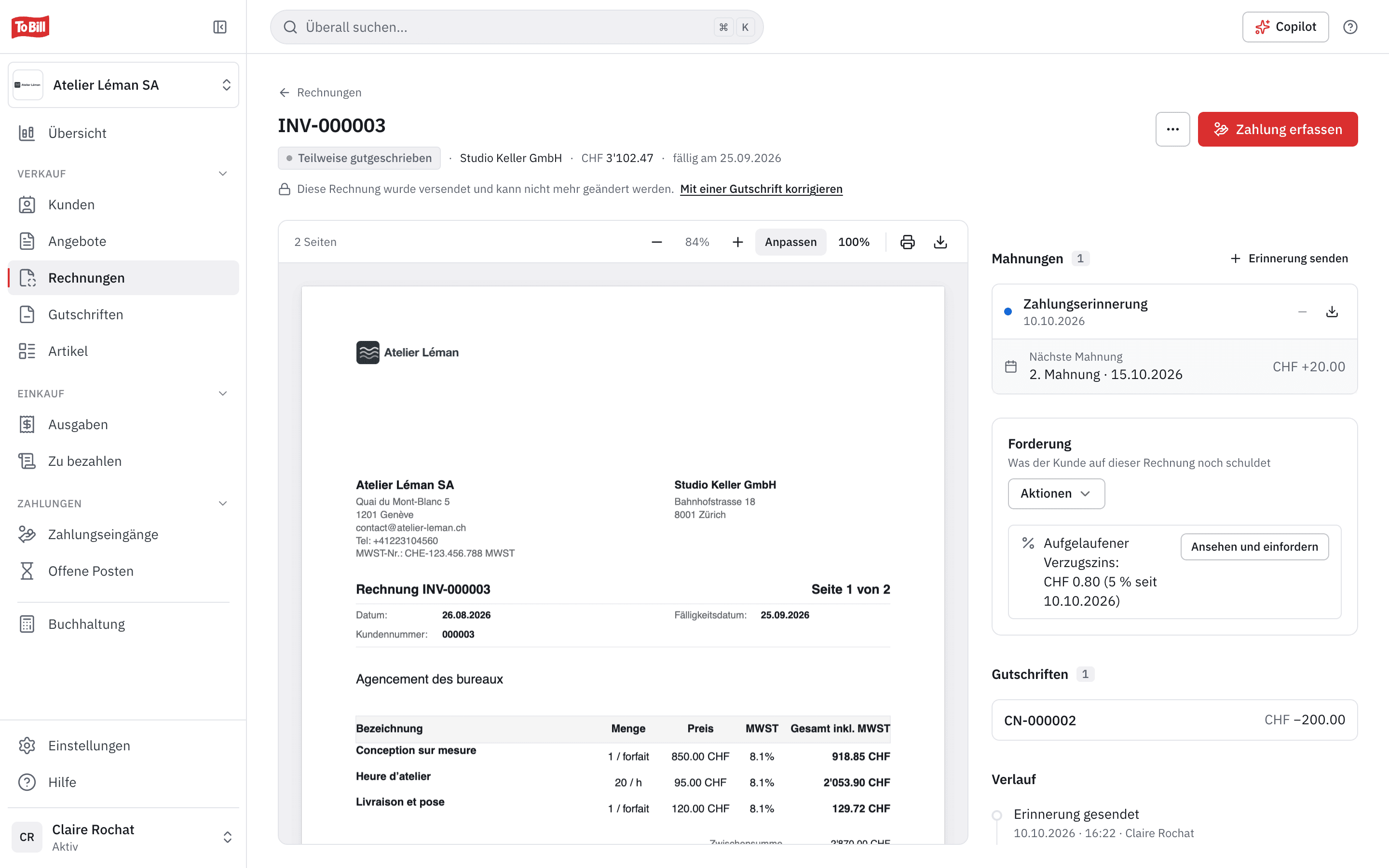The height and width of the screenshot is (868, 1389).
Task: Click Erinnerung senden
Action: pos(1289,258)
